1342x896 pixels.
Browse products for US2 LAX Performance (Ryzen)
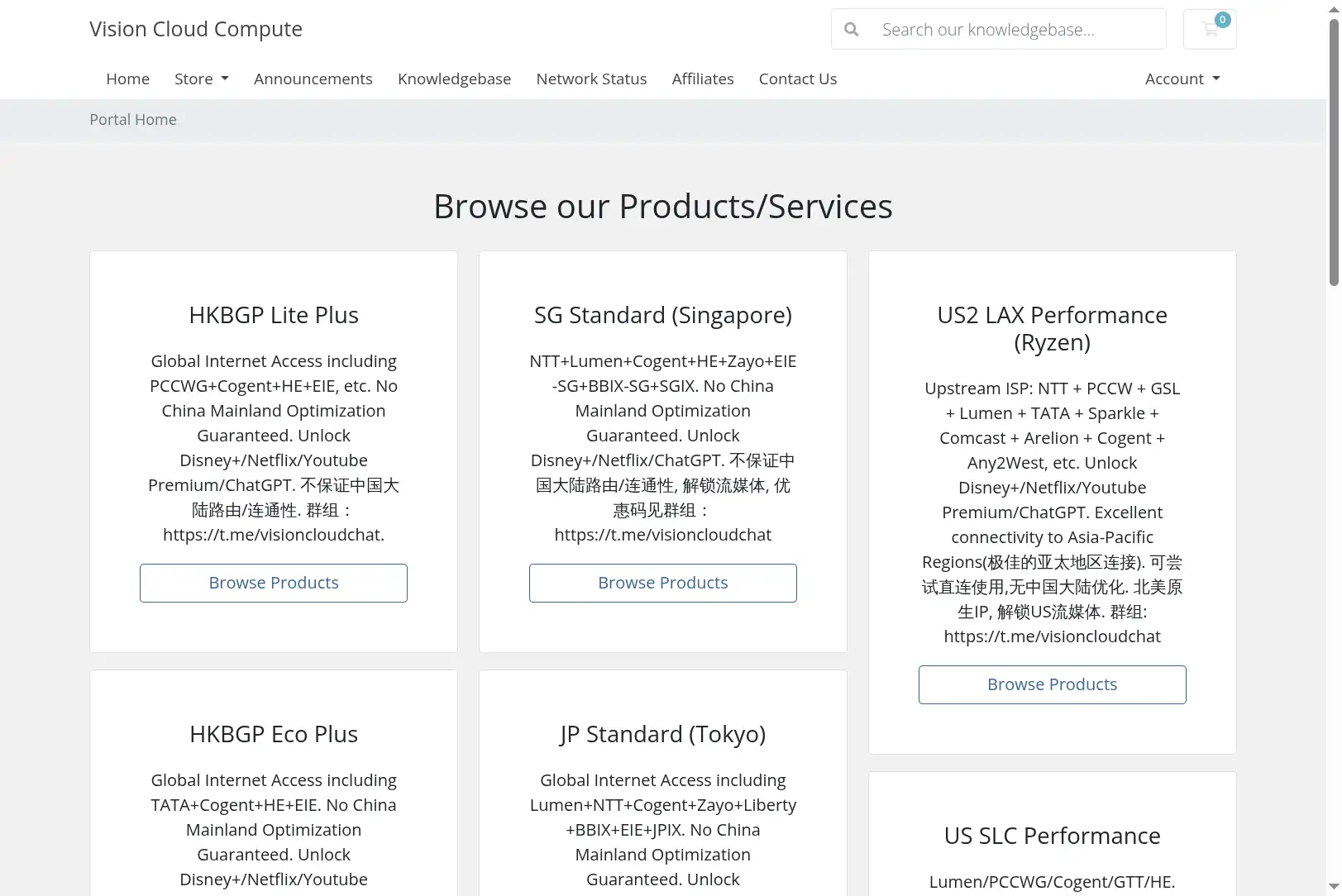[1053, 684]
